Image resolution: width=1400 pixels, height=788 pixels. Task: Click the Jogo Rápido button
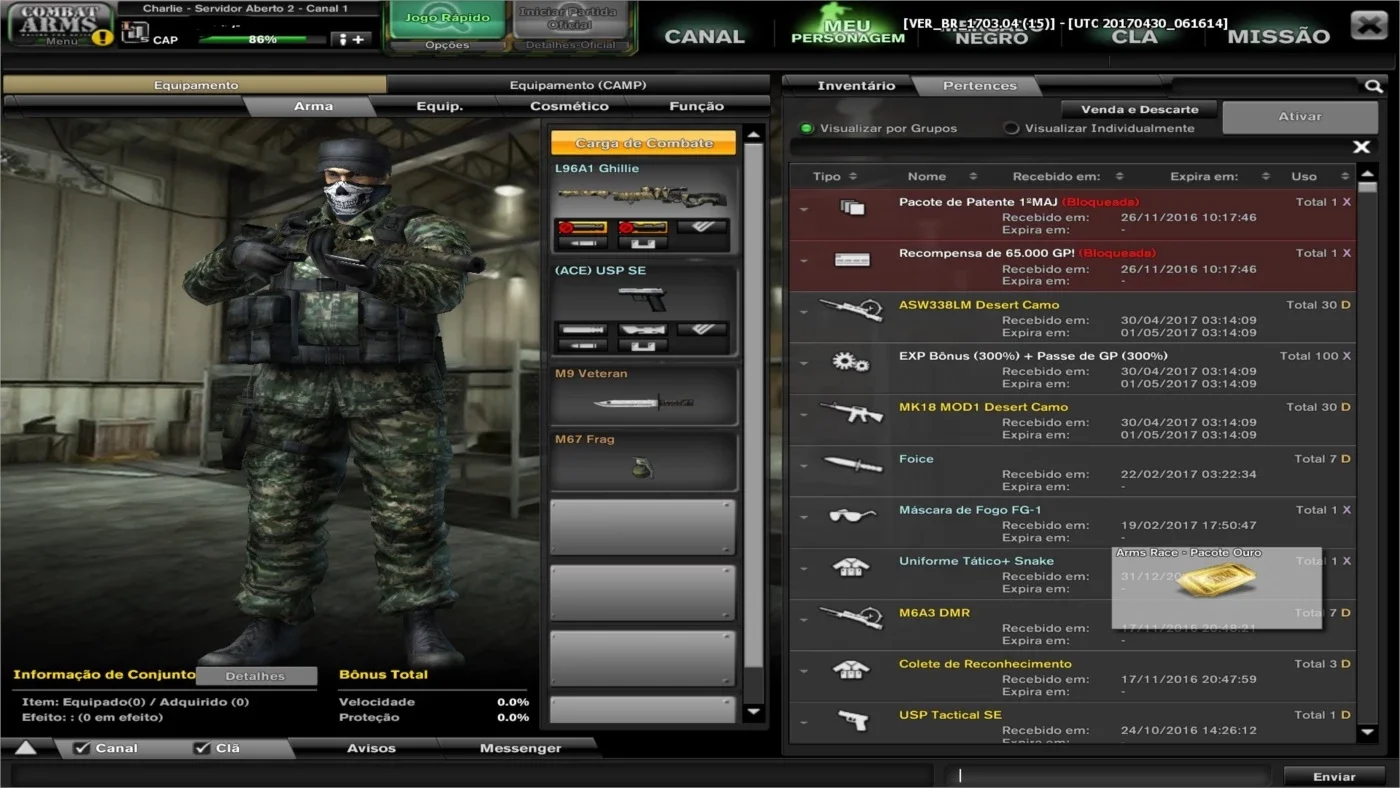point(447,19)
